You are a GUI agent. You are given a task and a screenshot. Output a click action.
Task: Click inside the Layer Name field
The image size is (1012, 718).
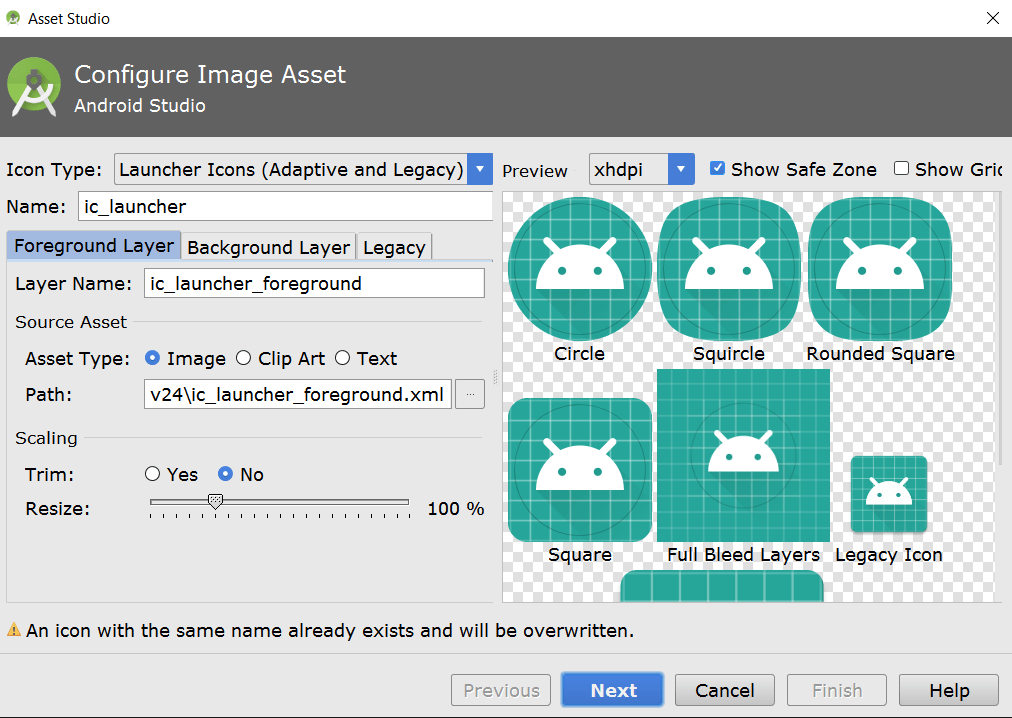(313, 283)
